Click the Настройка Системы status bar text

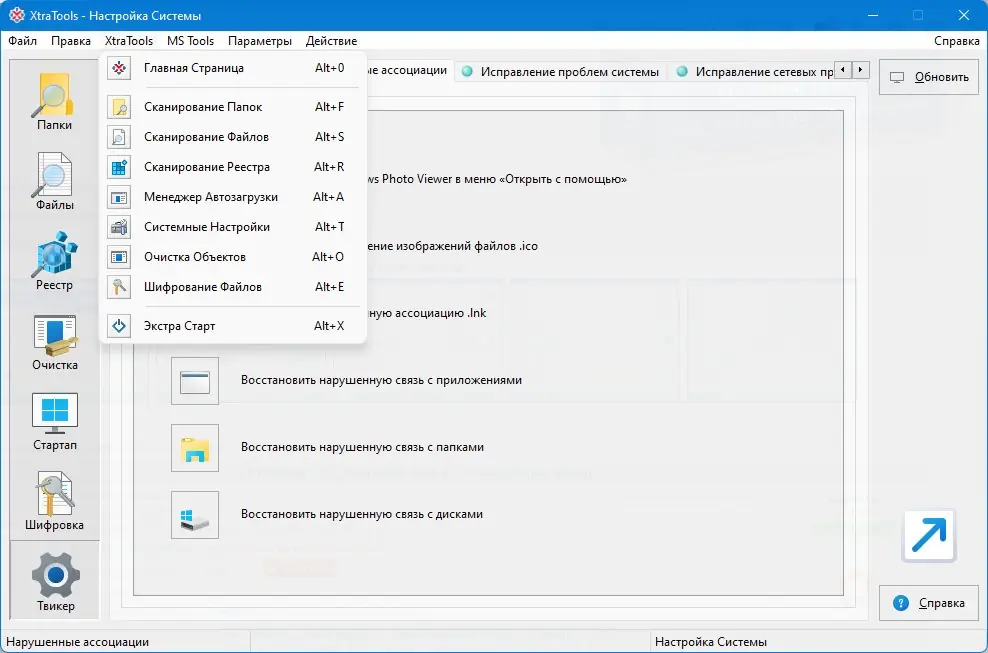pos(711,642)
